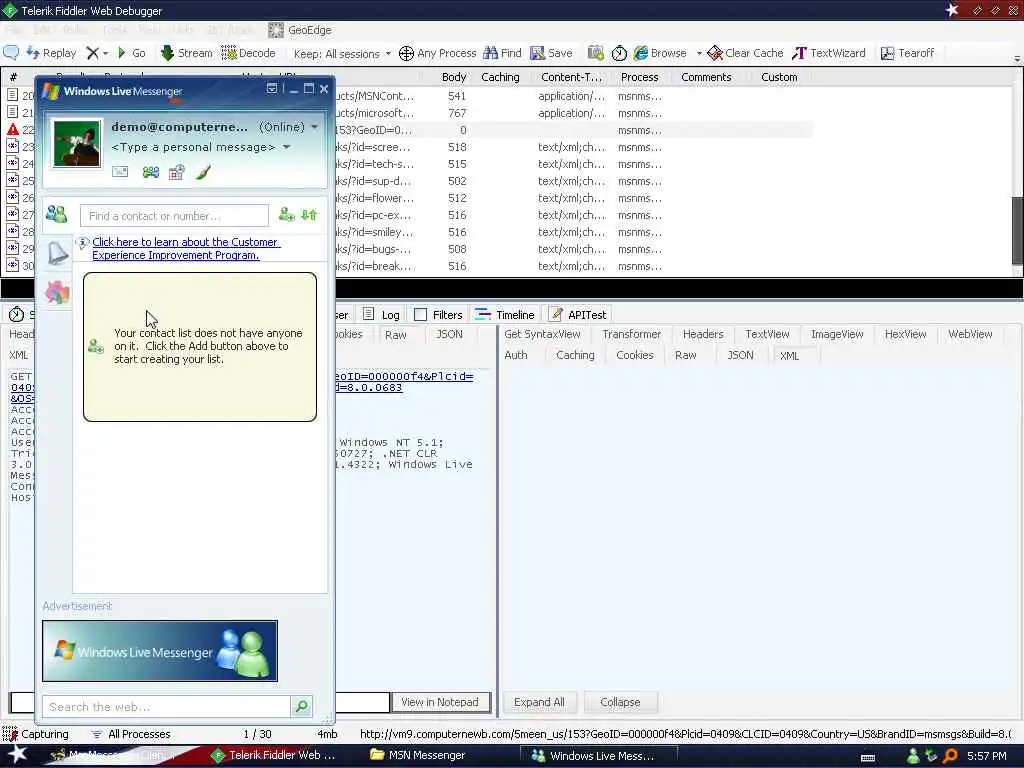Save sessions with the Save toolbar button
The height and width of the screenshot is (768, 1024).
pos(551,53)
